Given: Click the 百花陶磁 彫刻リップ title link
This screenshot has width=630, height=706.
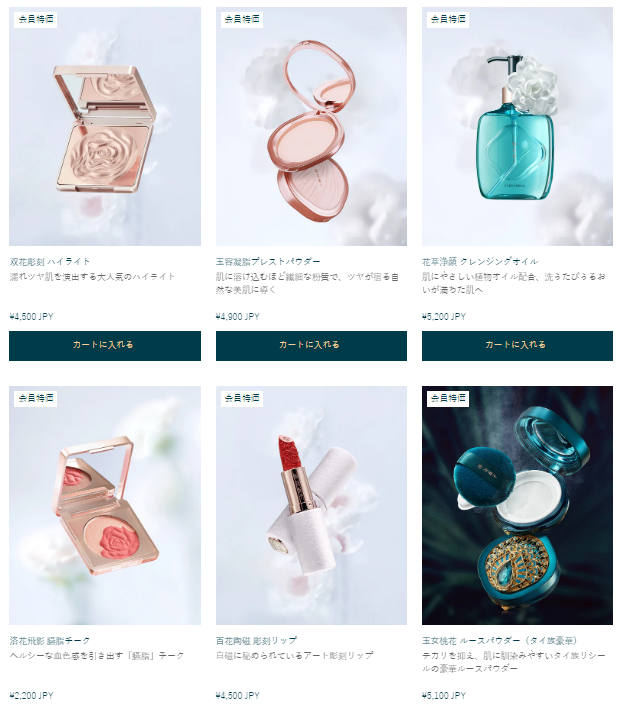Looking at the screenshot, I should coord(256,640).
